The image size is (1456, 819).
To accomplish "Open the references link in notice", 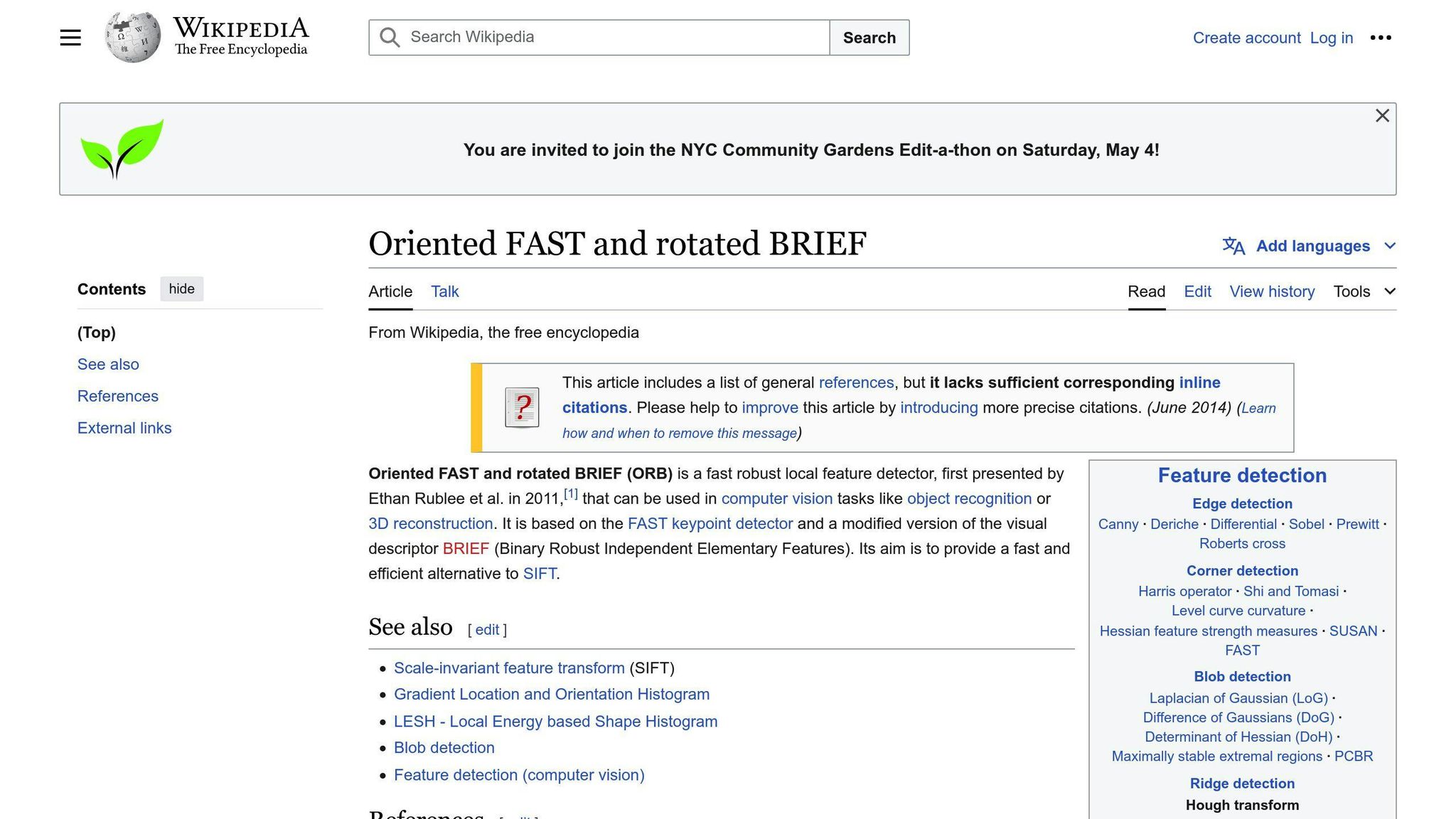I will coord(856,382).
